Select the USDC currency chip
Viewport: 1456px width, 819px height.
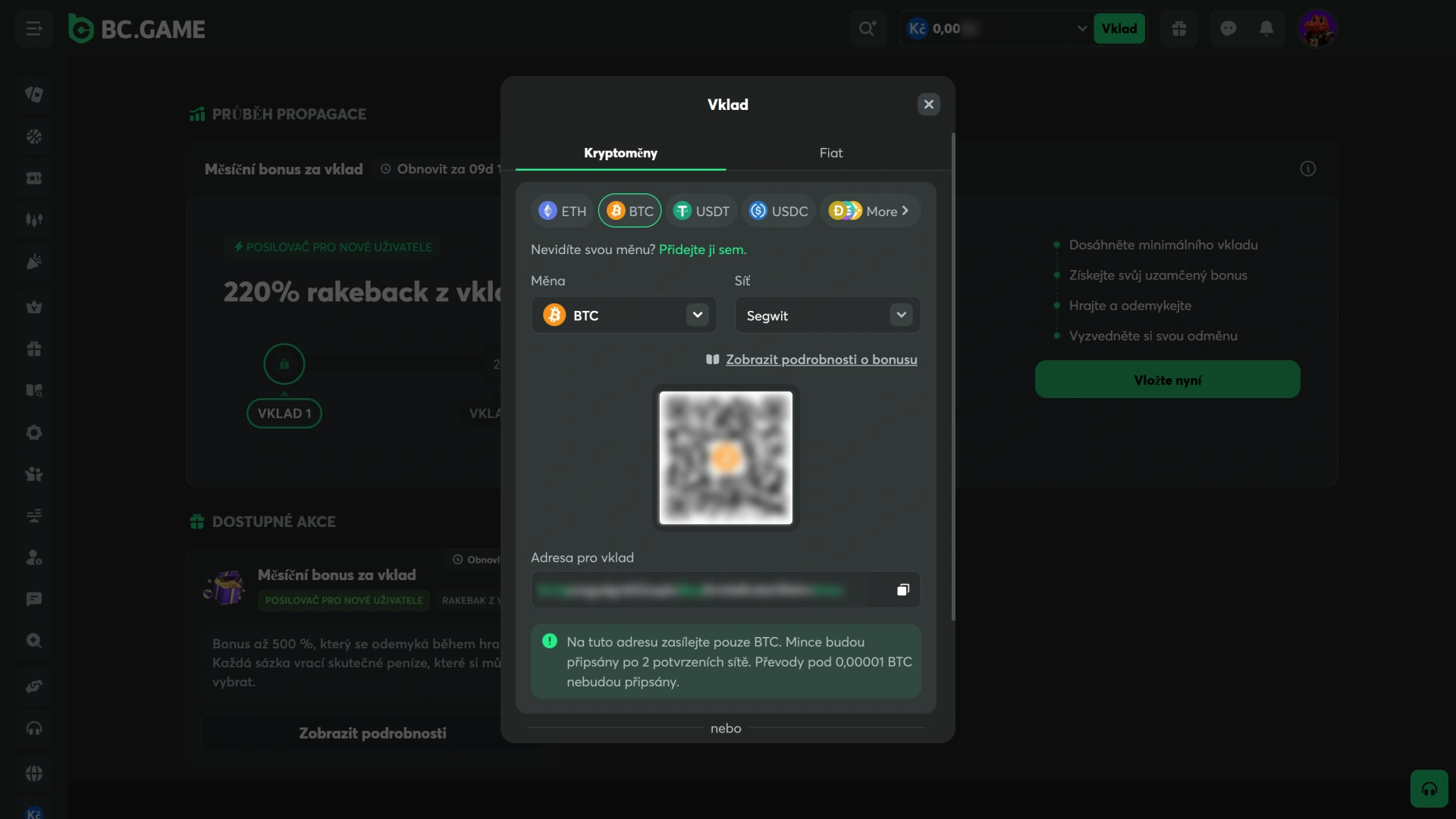779,211
